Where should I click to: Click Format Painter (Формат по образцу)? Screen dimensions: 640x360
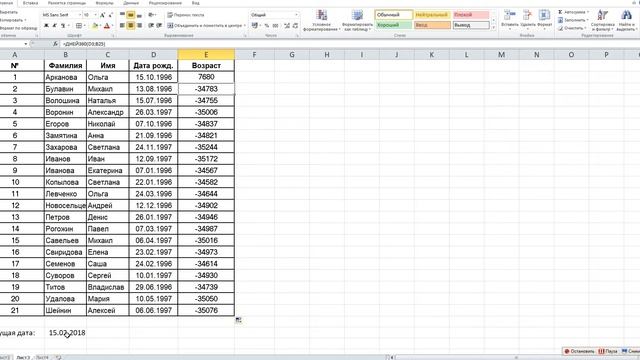(18, 28)
